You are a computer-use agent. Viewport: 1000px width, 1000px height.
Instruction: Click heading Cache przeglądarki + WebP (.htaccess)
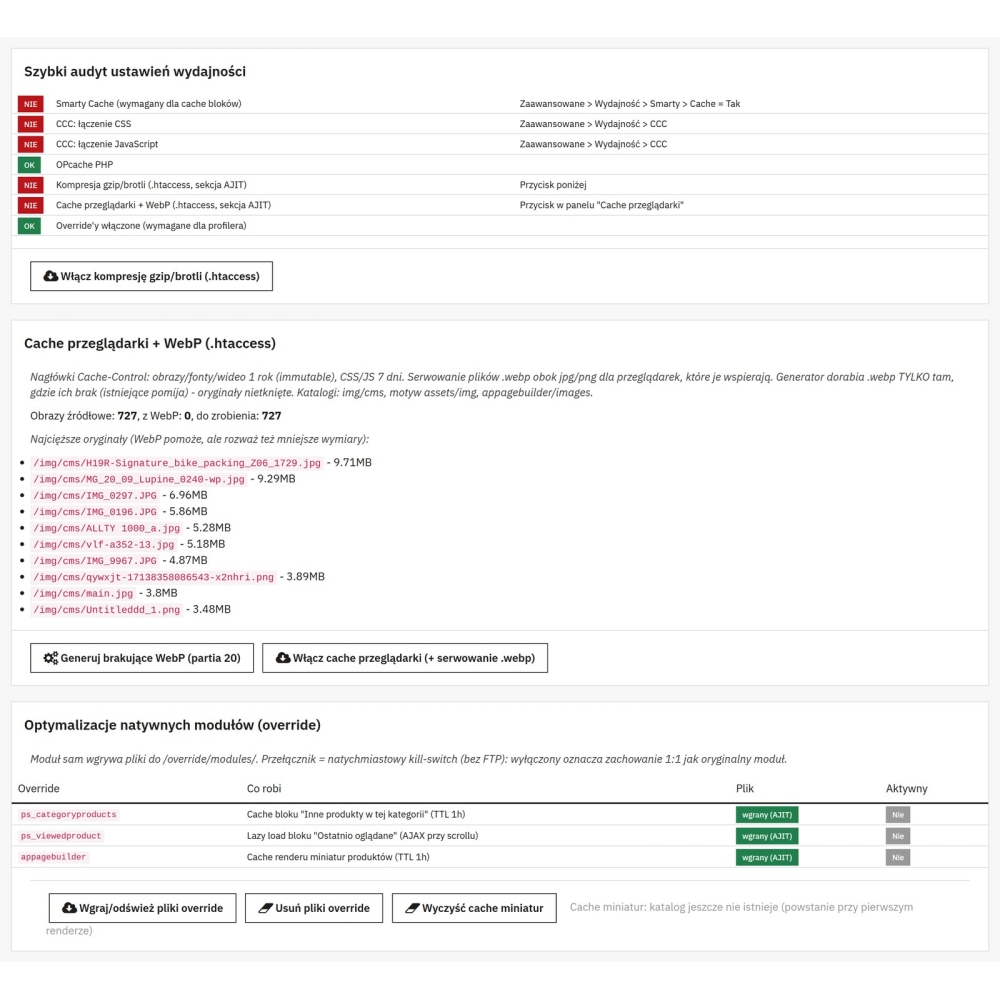pos(150,343)
